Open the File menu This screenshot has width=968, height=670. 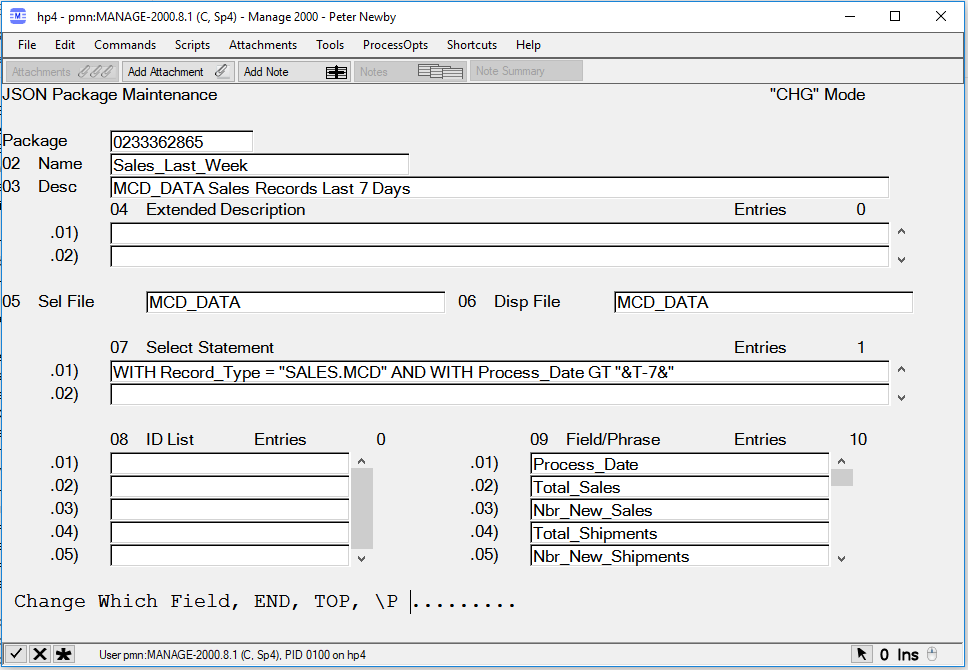point(27,45)
